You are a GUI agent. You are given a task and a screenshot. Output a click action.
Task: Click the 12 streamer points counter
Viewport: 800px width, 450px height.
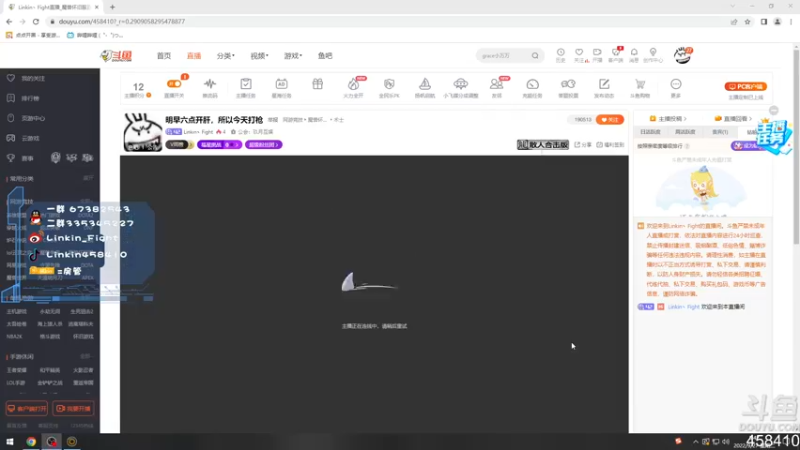point(138,89)
